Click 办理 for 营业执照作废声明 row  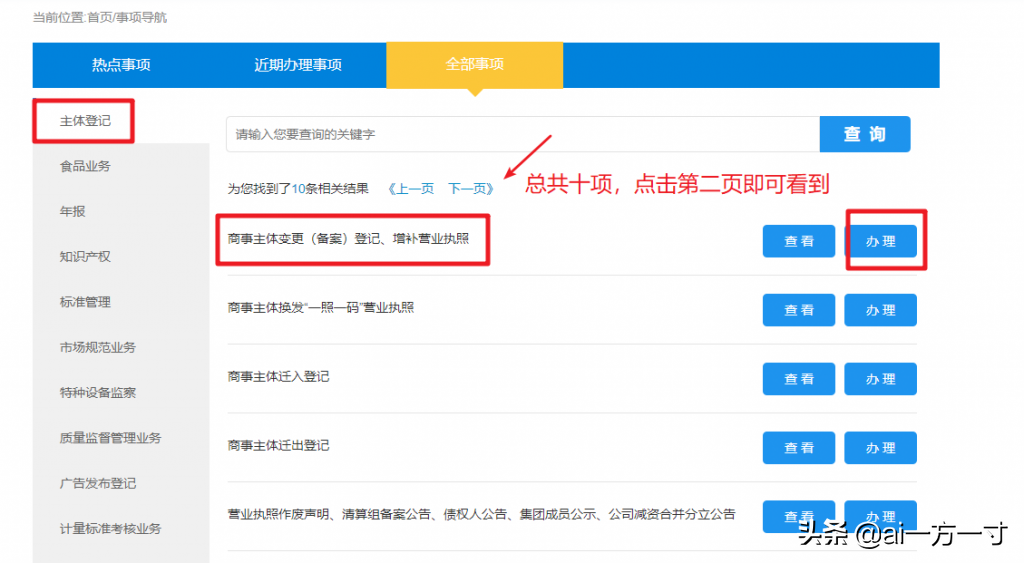point(880,516)
